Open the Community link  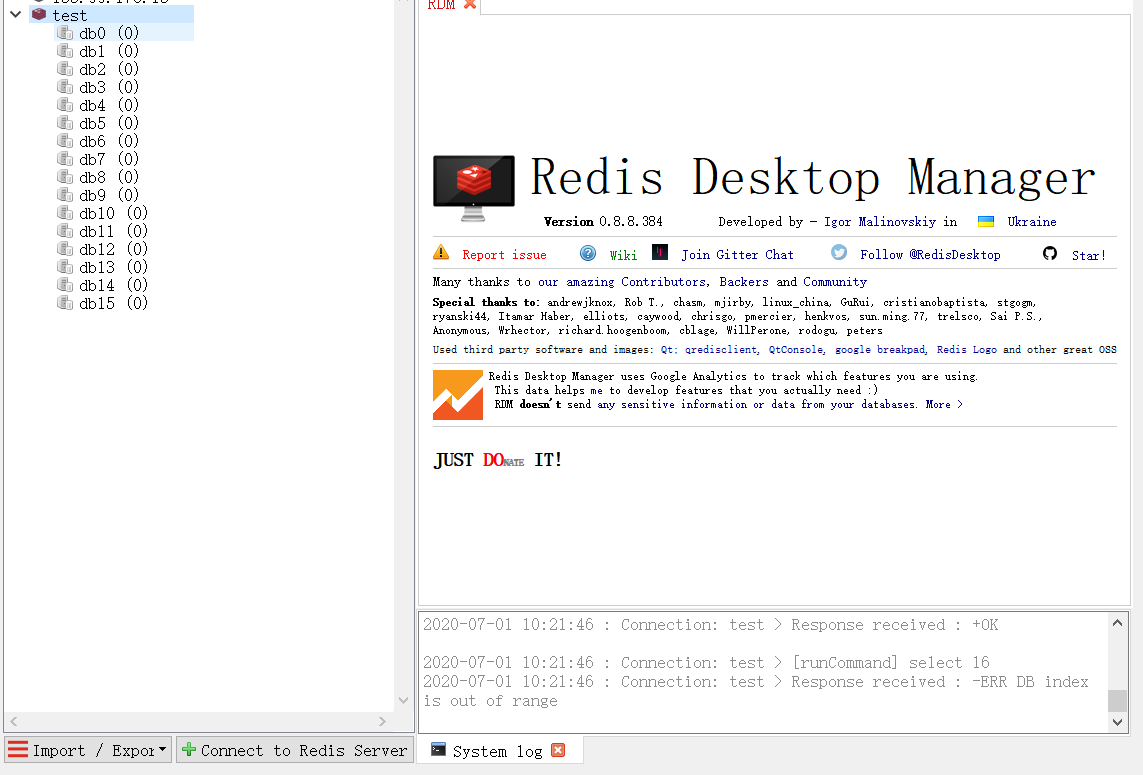tap(835, 281)
